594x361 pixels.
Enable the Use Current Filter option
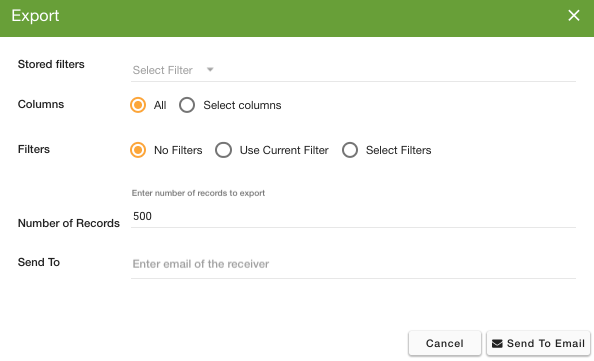(224, 150)
